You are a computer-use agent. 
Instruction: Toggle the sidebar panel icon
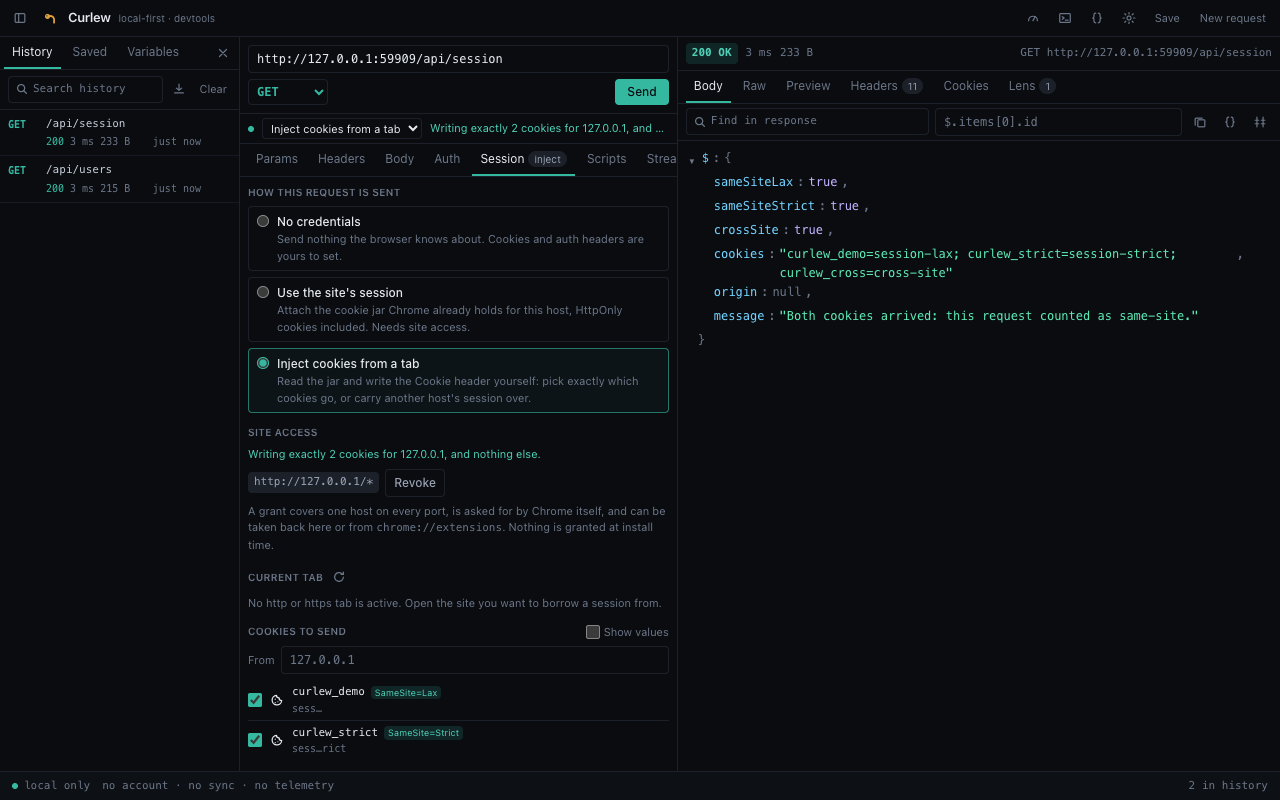20,18
